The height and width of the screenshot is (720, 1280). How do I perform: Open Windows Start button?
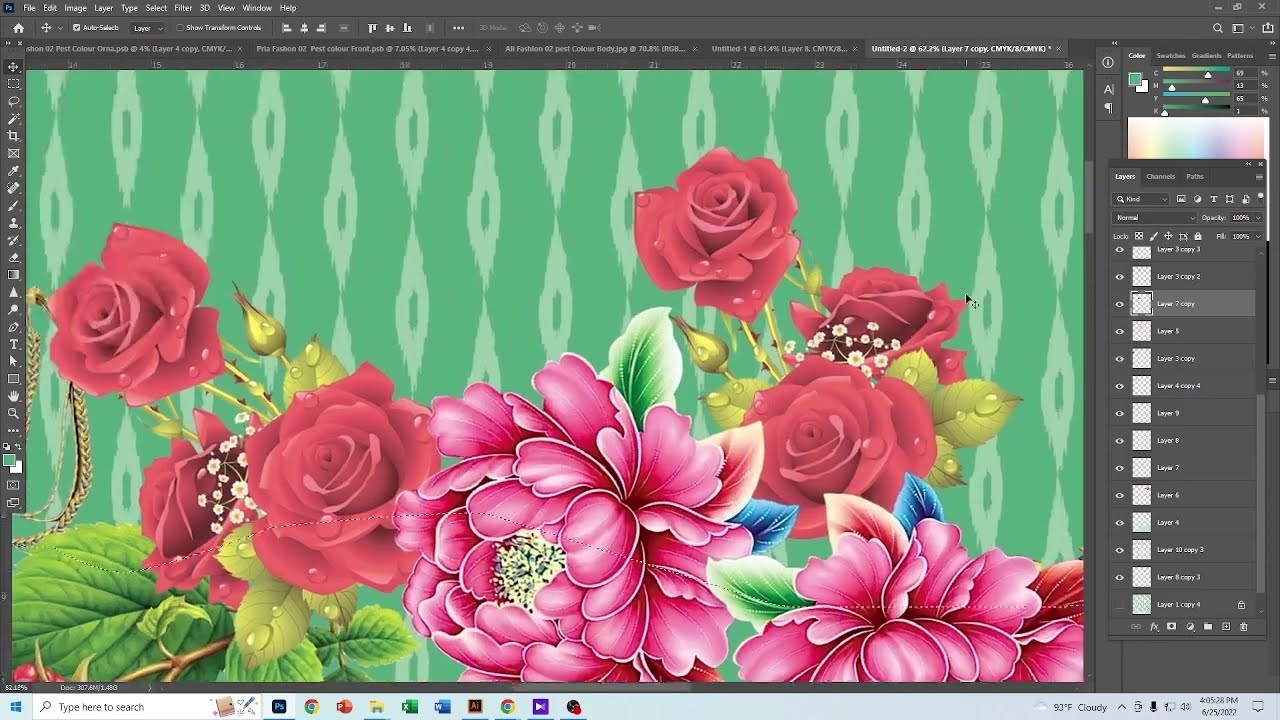[15, 707]
